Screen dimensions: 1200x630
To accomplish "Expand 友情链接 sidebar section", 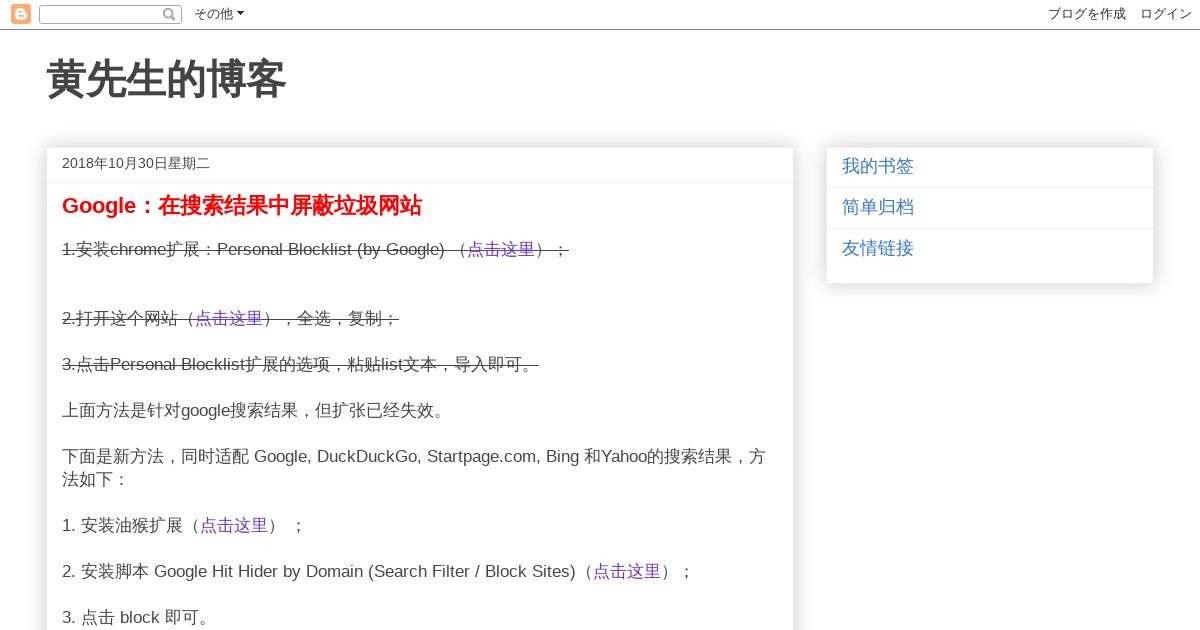I will coord(878,249).
